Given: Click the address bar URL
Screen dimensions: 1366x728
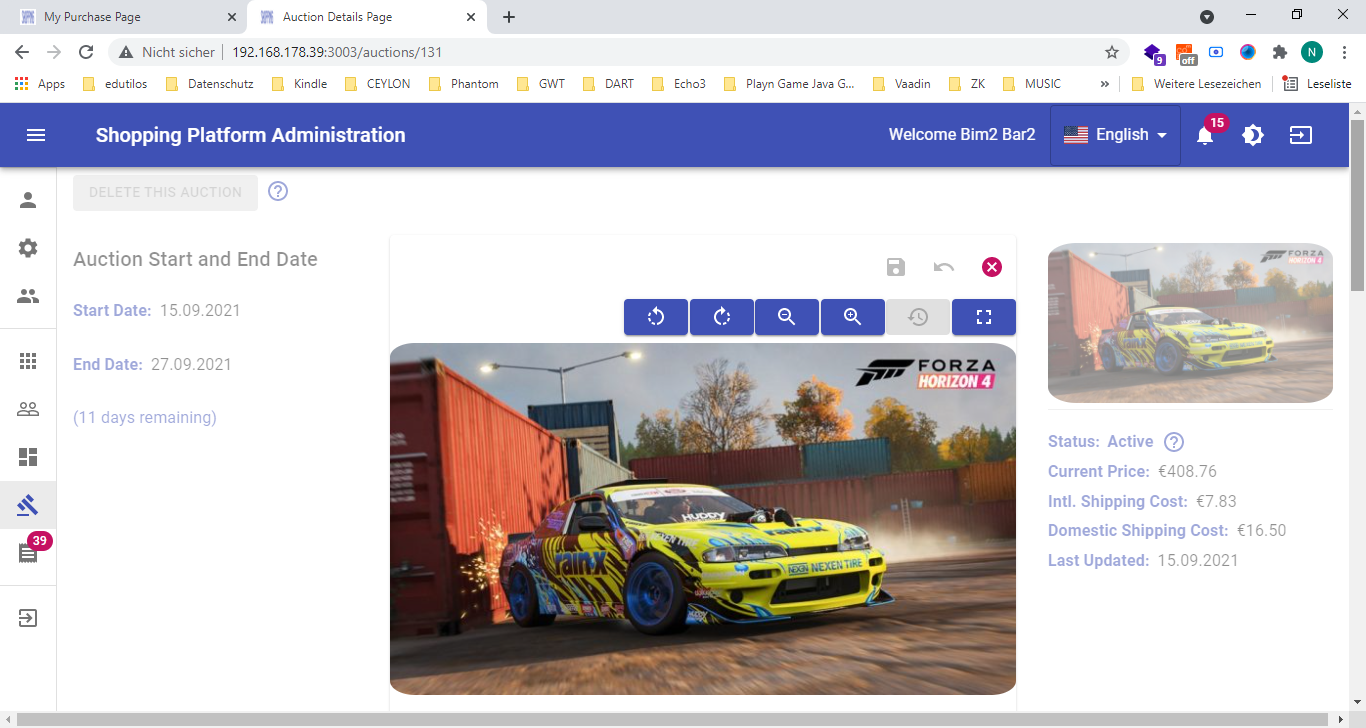Looking at the screenshot, I should coord(337,52).
